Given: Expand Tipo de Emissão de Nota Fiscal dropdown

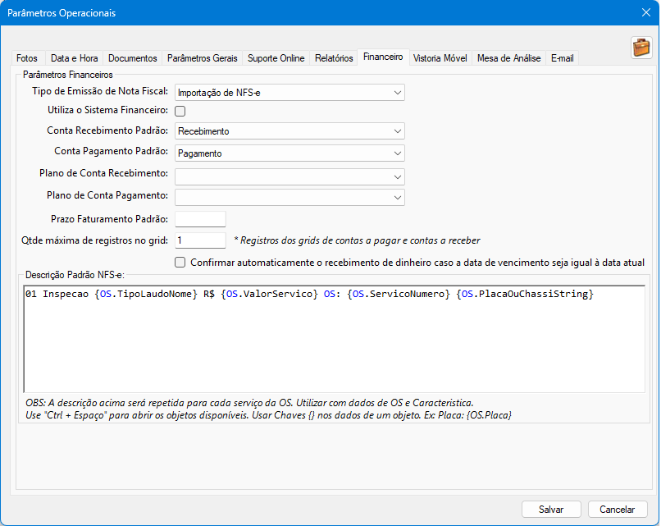Looking at the screenshot, I should click(290, 93).
